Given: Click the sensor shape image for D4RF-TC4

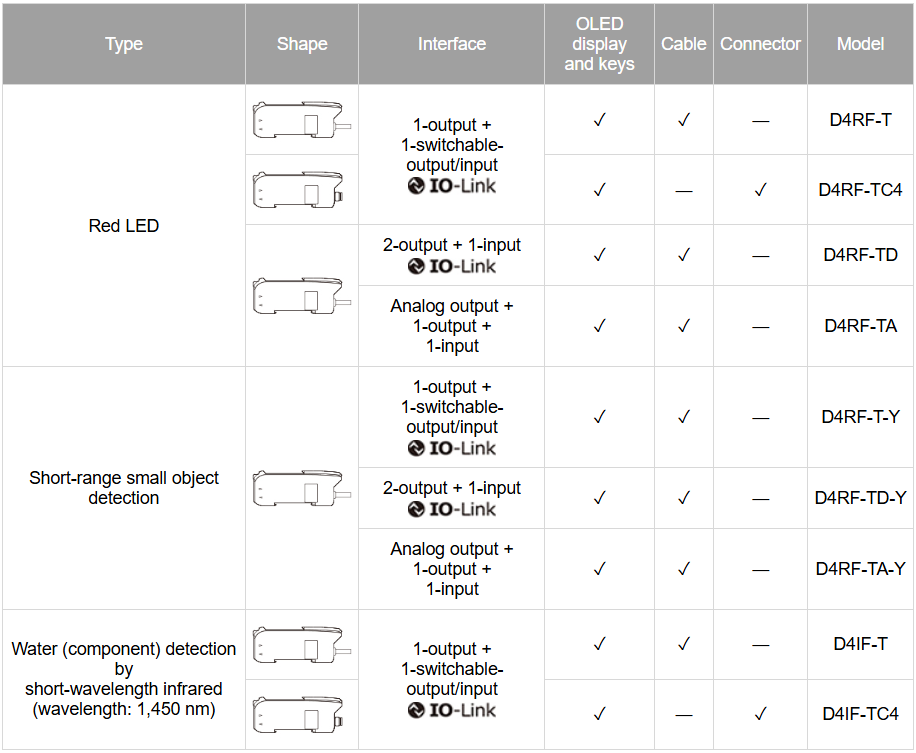Looking at the screenshot, I should point(301,189).
